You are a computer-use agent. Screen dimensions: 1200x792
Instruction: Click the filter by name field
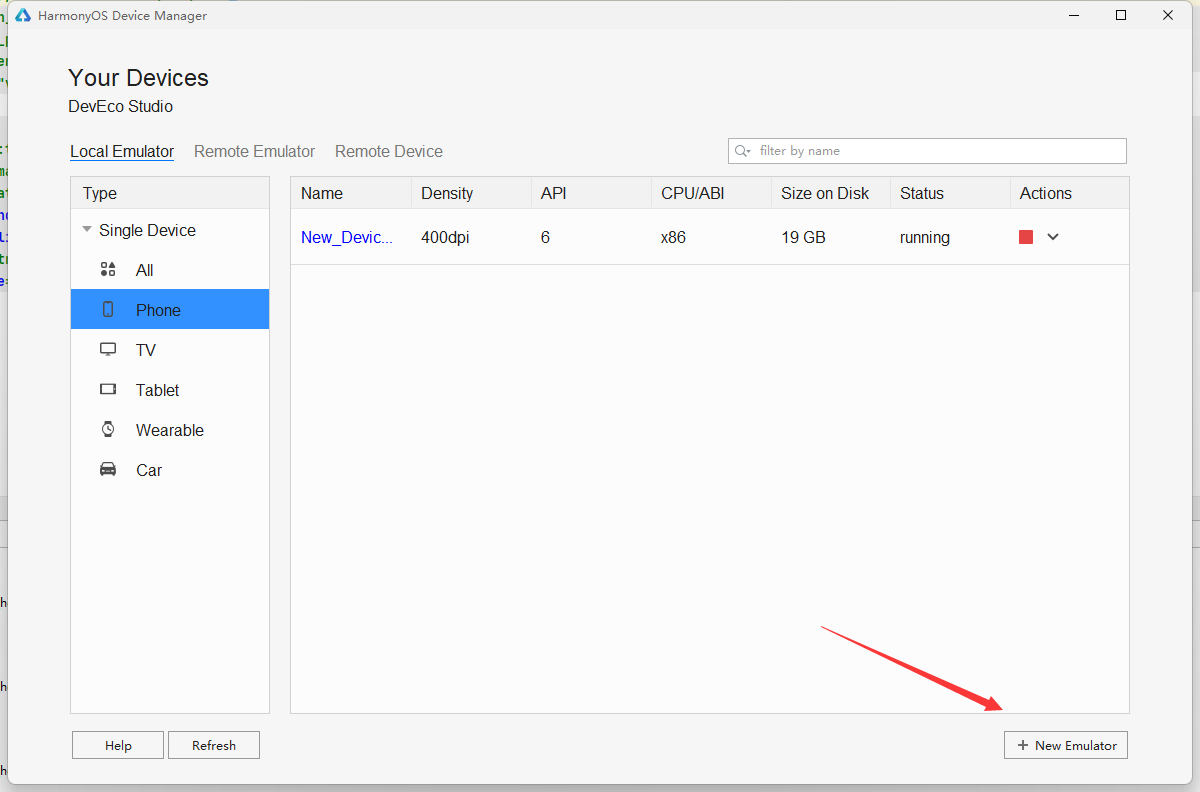point(927,151)
